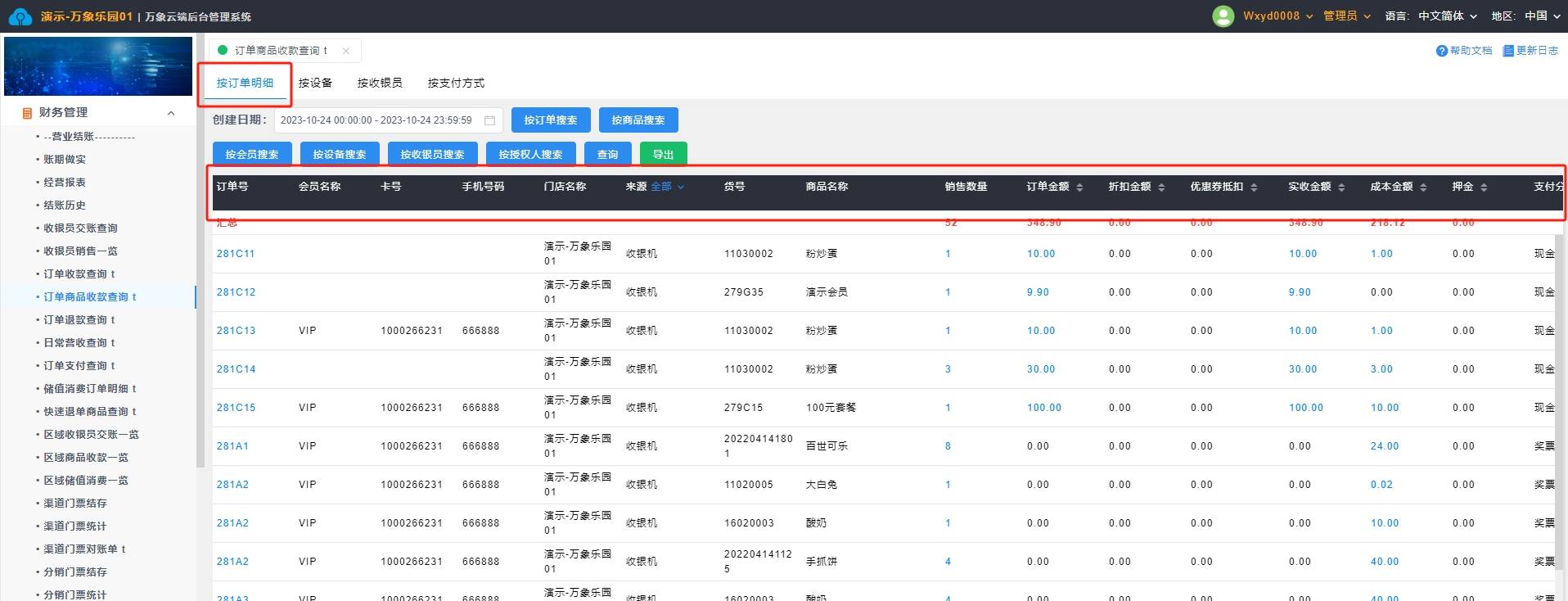The image size is (1568, 601).
Task: Open 账期做实 in sidebar
Action: [65, 160]
